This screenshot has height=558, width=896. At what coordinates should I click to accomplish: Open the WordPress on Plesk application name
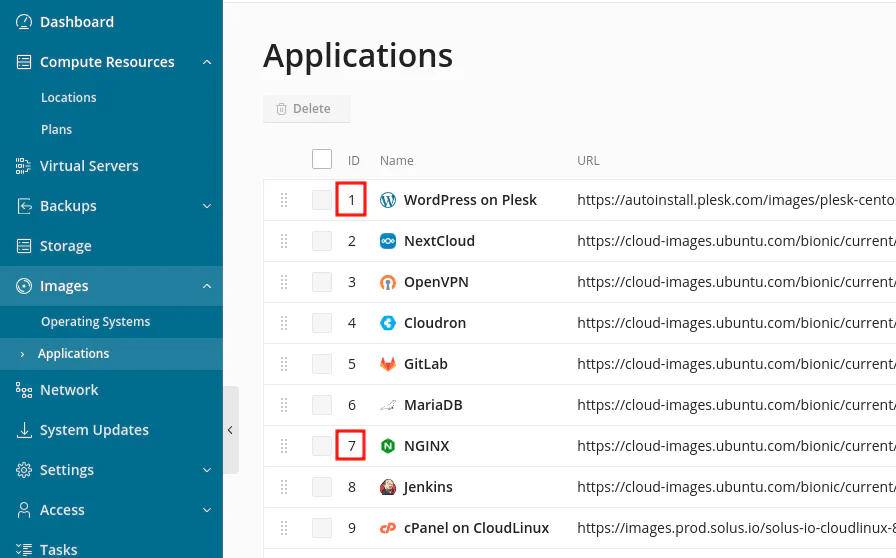click(x=470, y=200)
